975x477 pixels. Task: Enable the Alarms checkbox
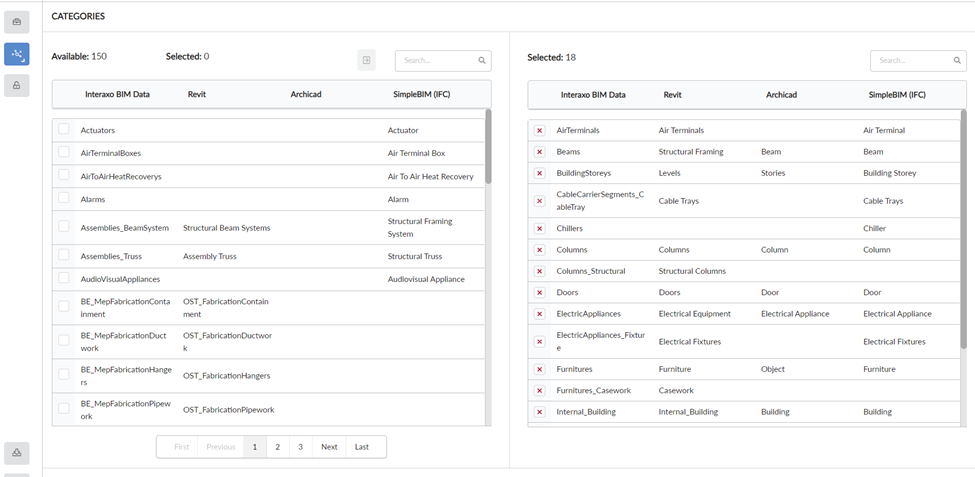pyautogui.click(x=63, y=198)
